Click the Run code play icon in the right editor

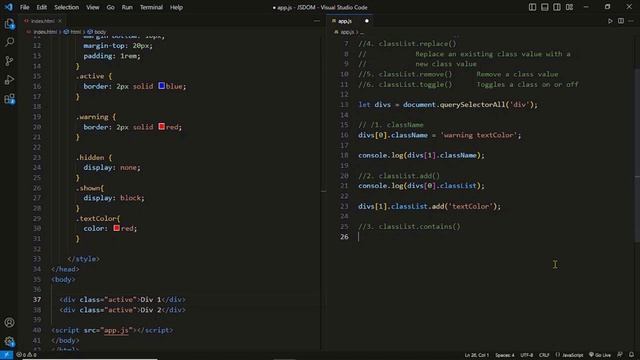click(x=610, y=21)
